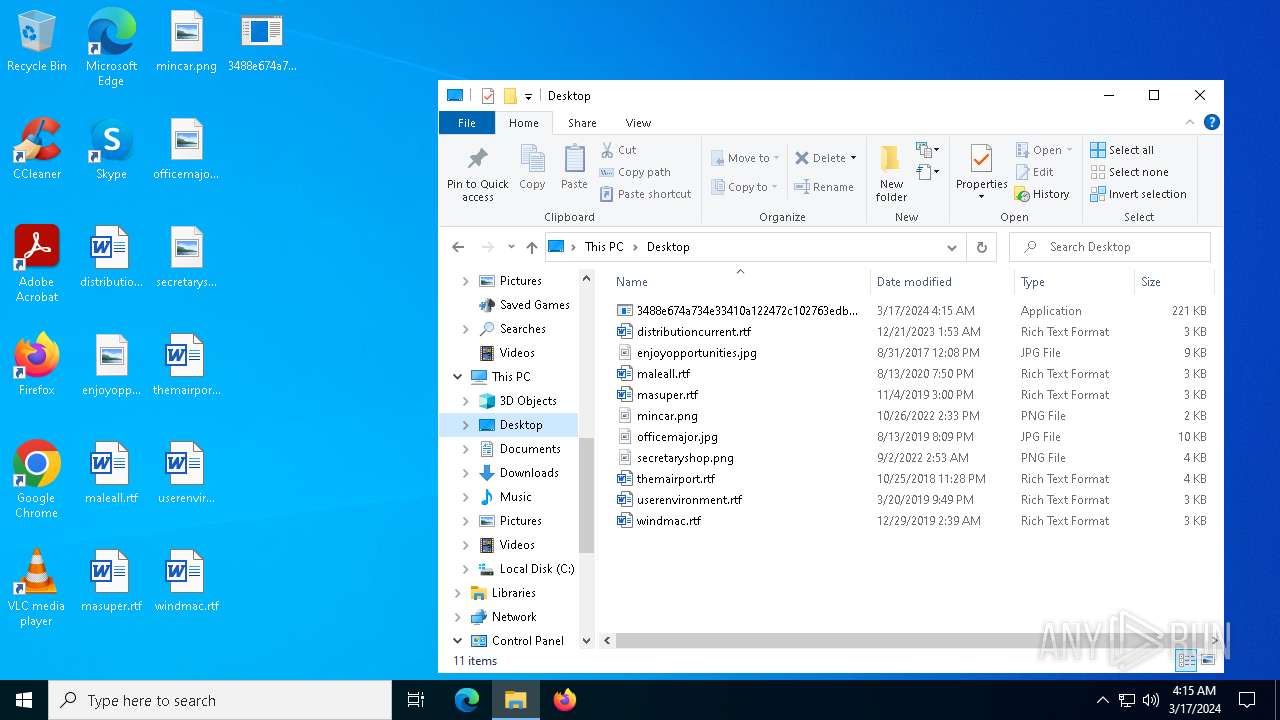The height and width of the screenshot is (720, 1280).
Task: Click the Help question mark icon
Action: [1211, 123]
